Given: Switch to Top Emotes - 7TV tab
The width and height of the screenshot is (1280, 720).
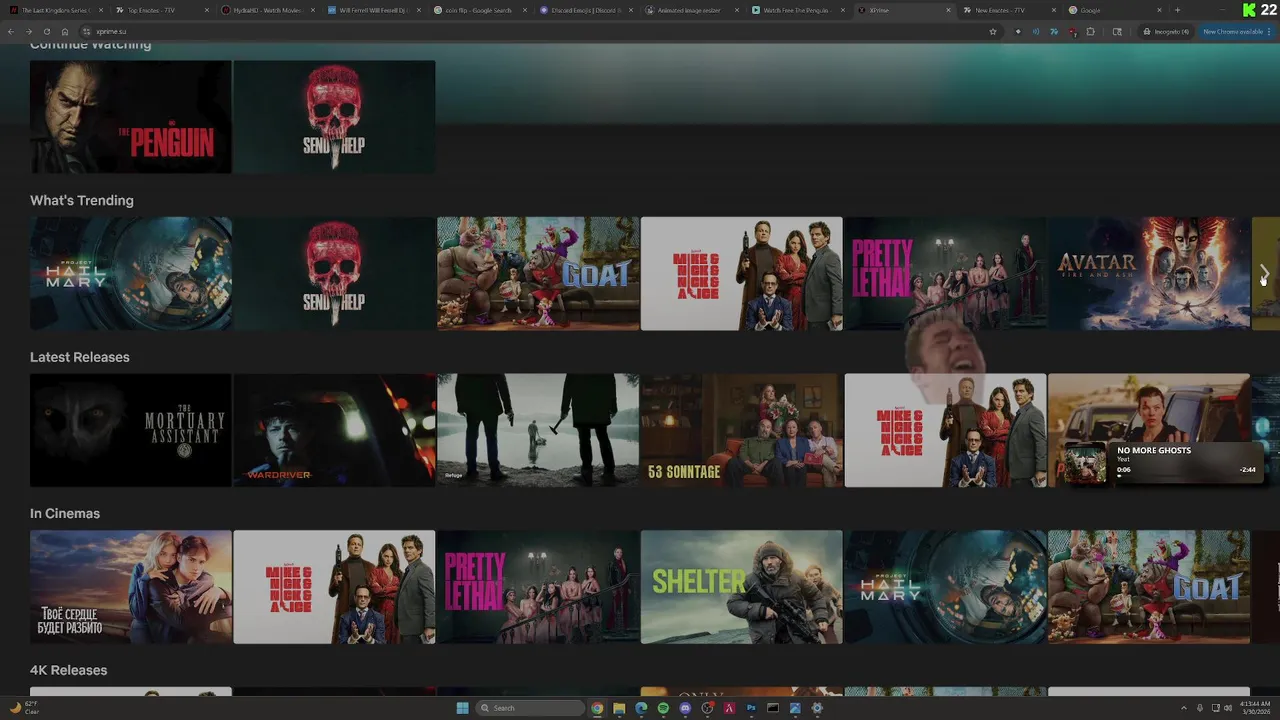Looking at the screenshot, I should (x=160, y=10).
